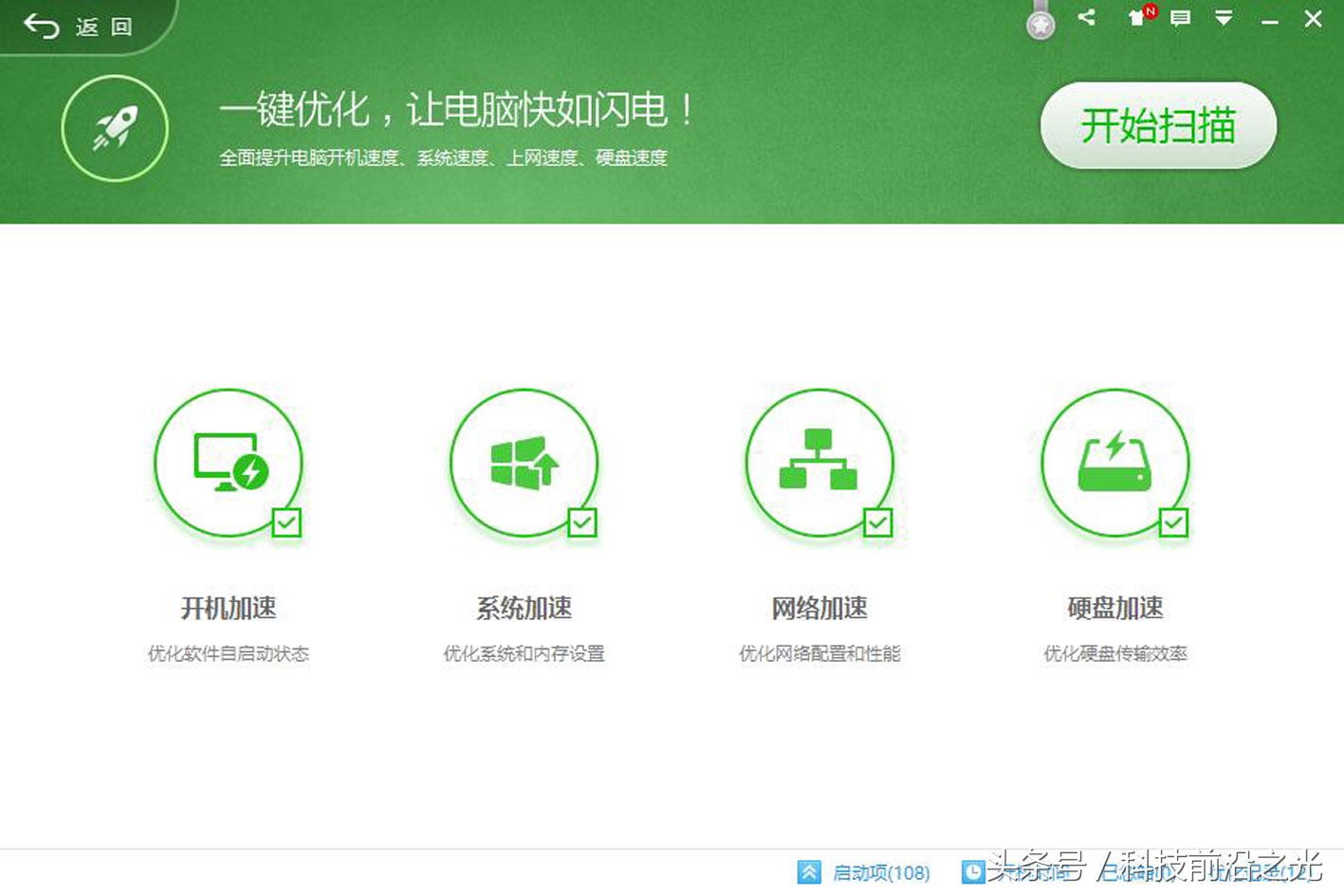Viewport: 1344px width, 896px height.
Task: Click the 开始扫描 scan button
Action: coord(1157,126)
